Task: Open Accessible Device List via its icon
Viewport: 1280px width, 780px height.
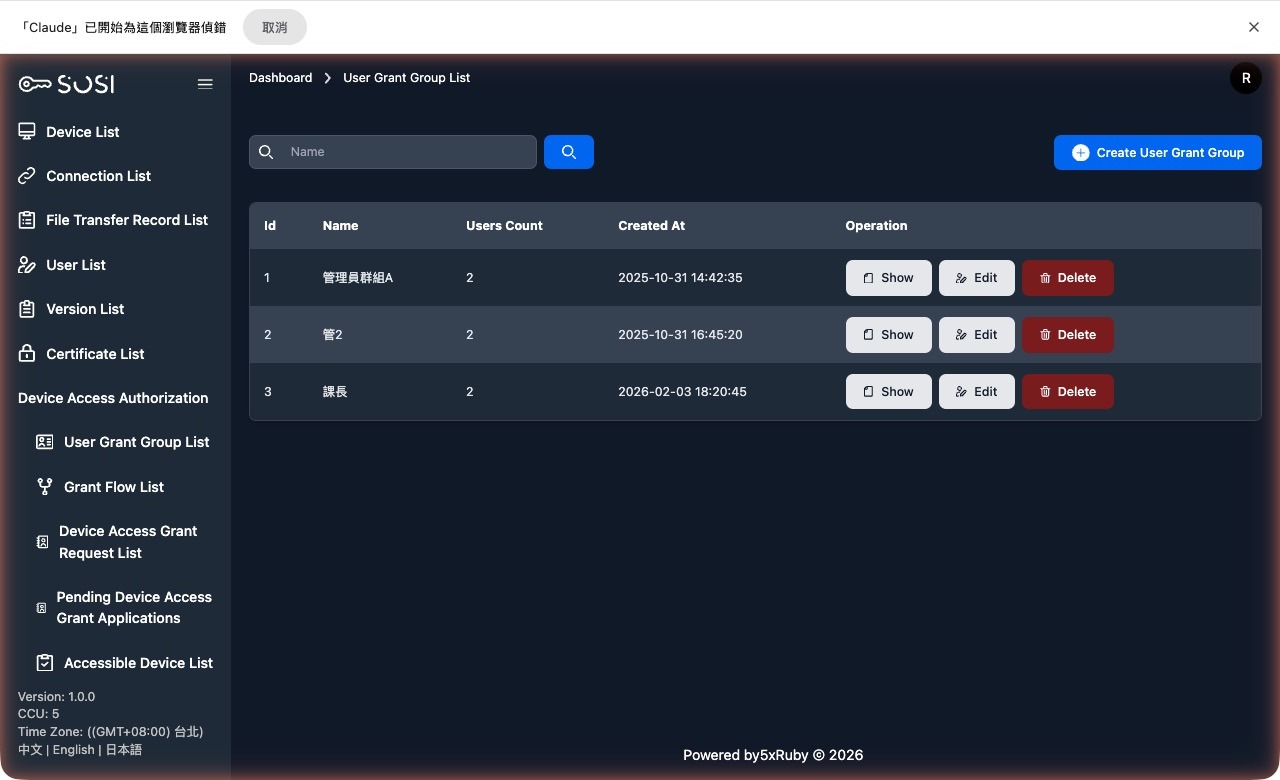Action: (x=44, y=662)
